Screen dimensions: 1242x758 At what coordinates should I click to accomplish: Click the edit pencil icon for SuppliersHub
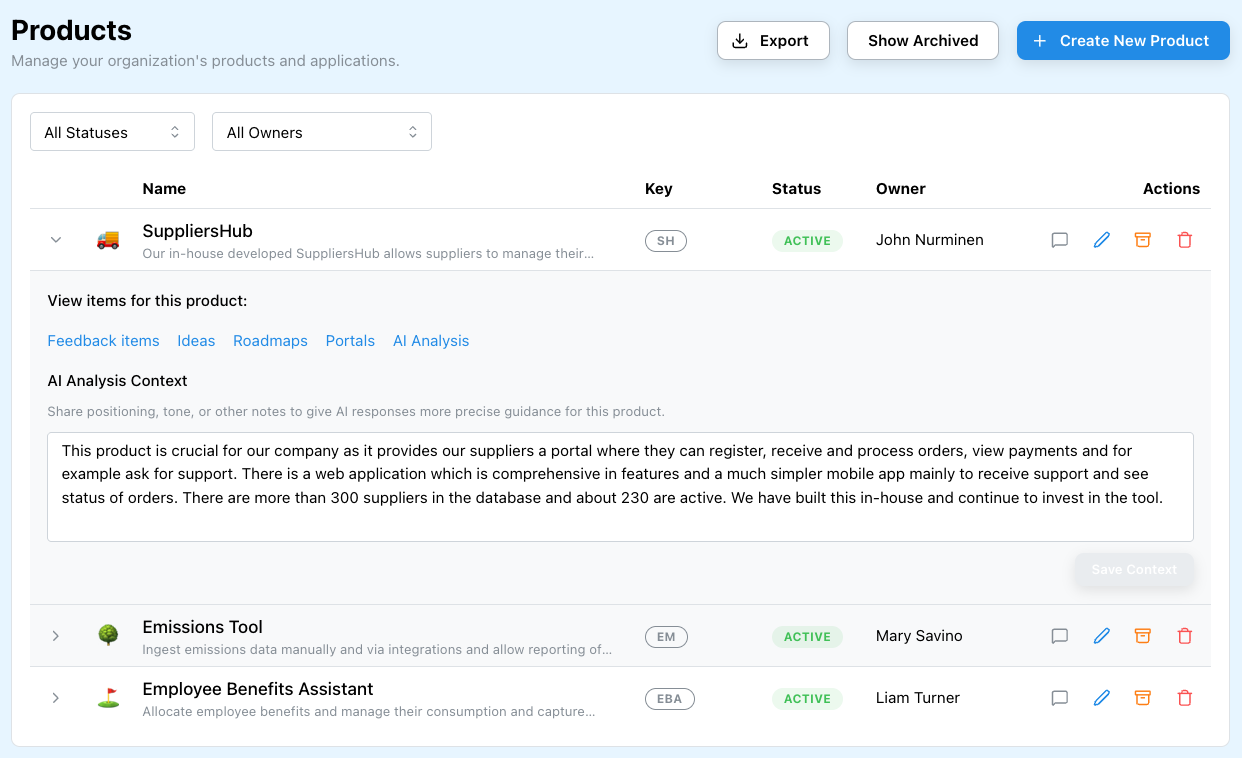pos(1102,240)
